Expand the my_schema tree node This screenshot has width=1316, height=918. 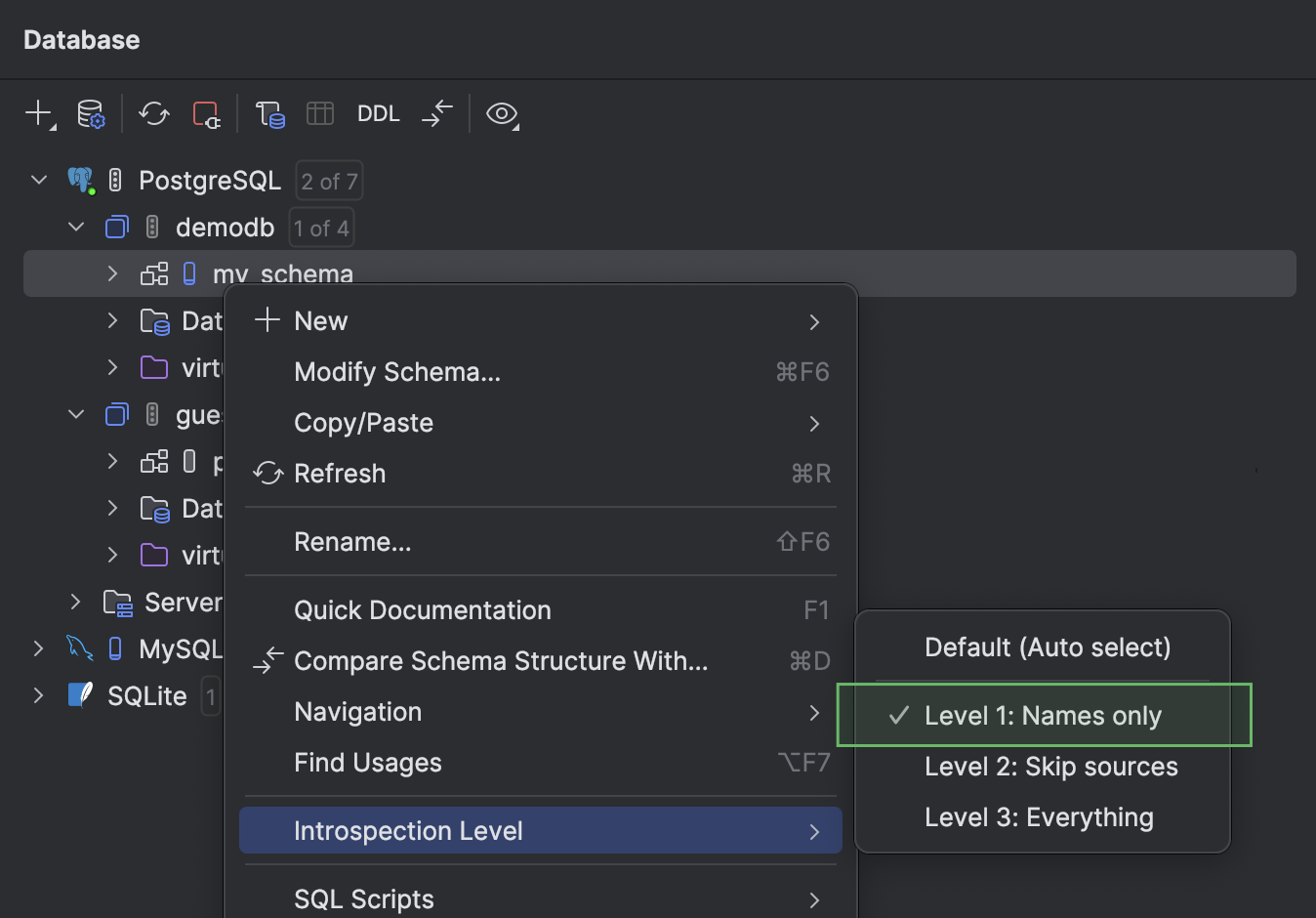click(111, 273)
